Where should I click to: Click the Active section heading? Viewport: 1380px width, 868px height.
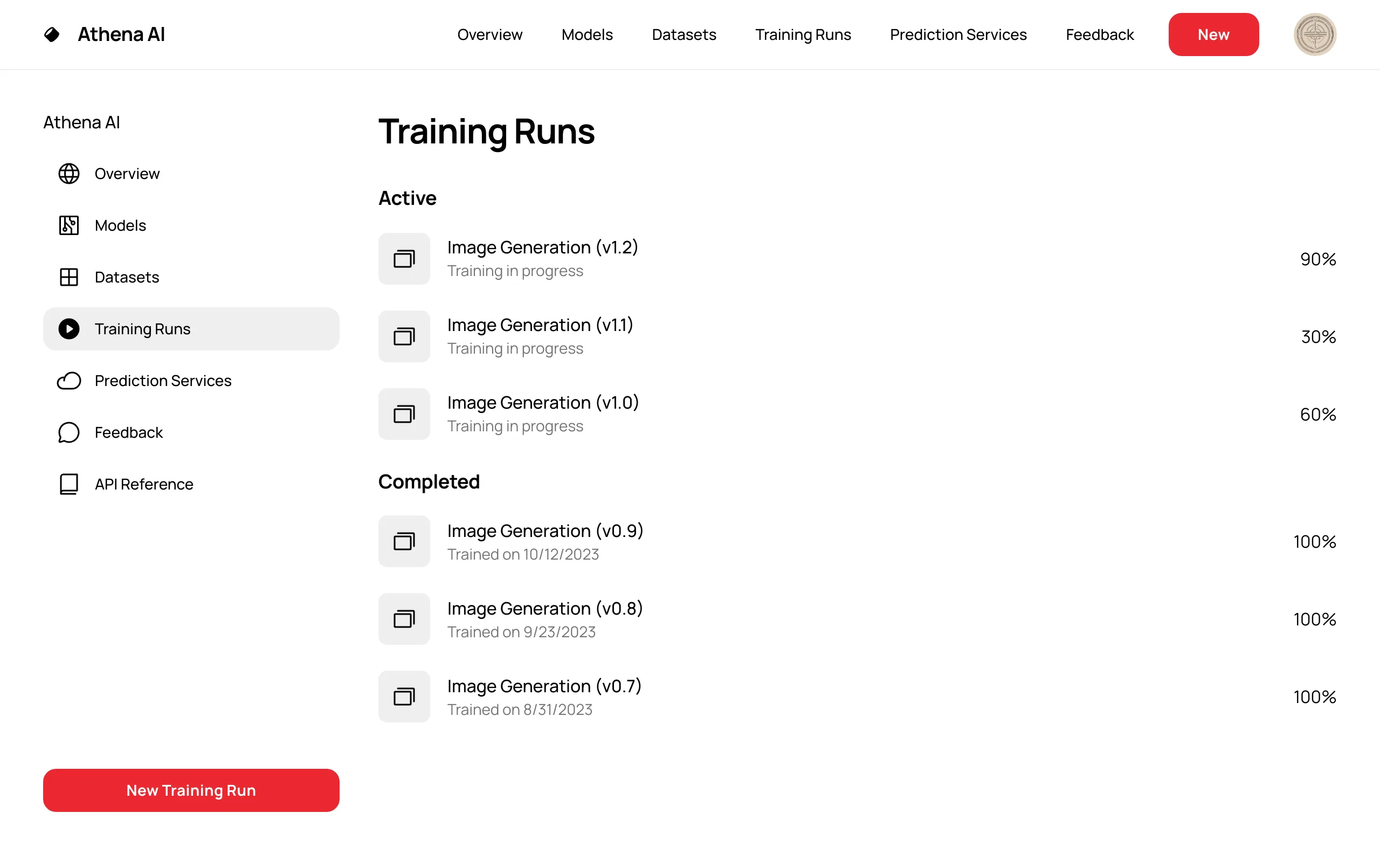coord(408,198)
